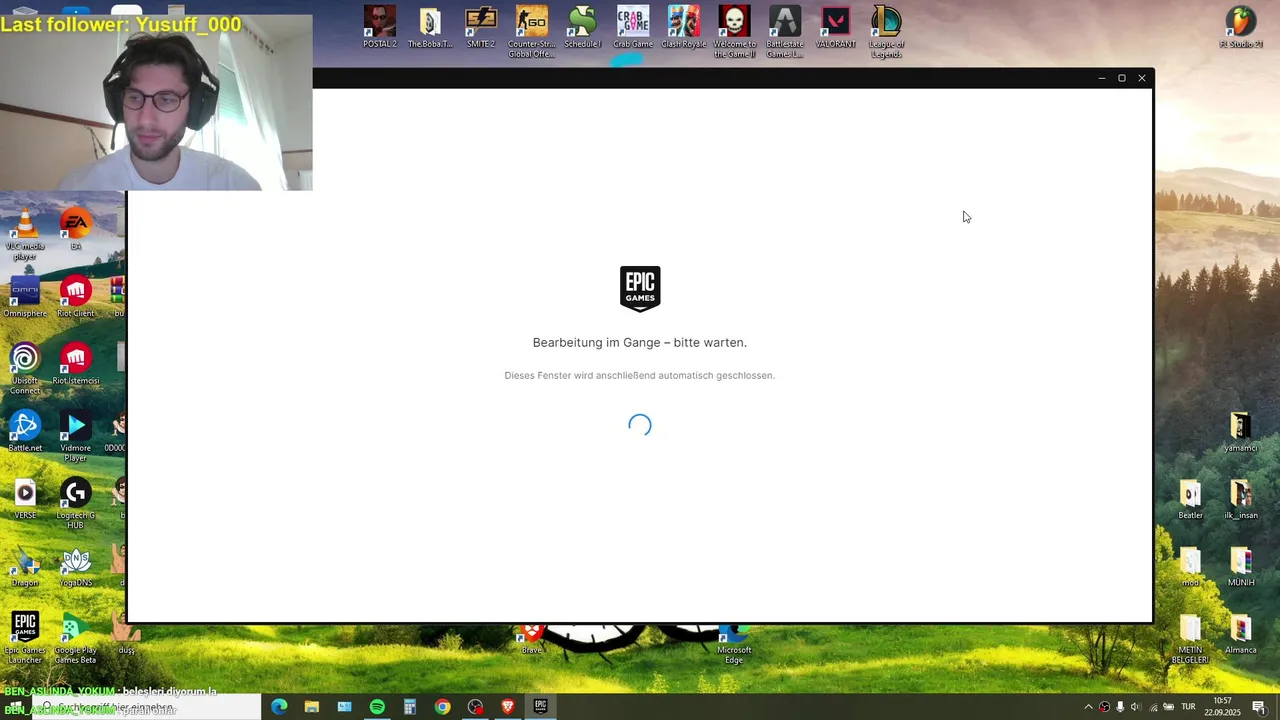Screen dimensions: 1280x720
Task: Open Microsoft Edge desktop shortcut
Action: [734, 645]
